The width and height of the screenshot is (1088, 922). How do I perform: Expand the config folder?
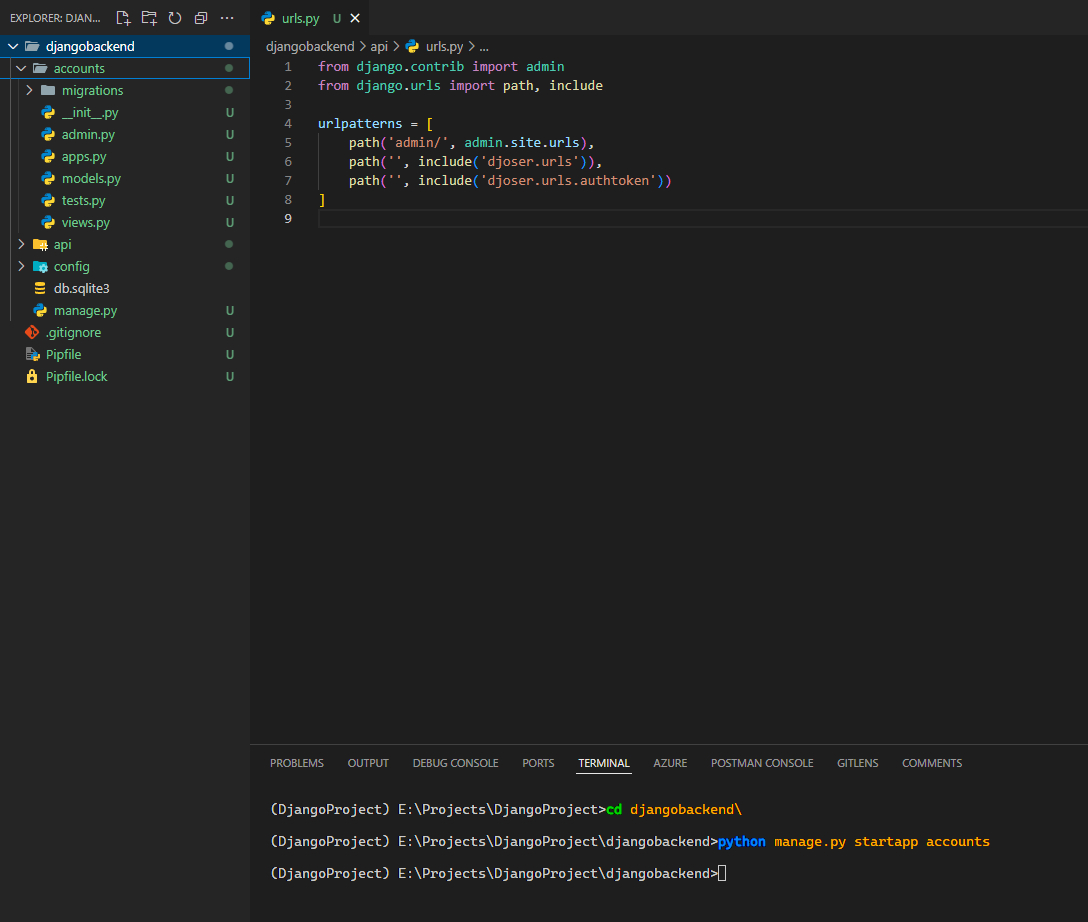[71, 266]
